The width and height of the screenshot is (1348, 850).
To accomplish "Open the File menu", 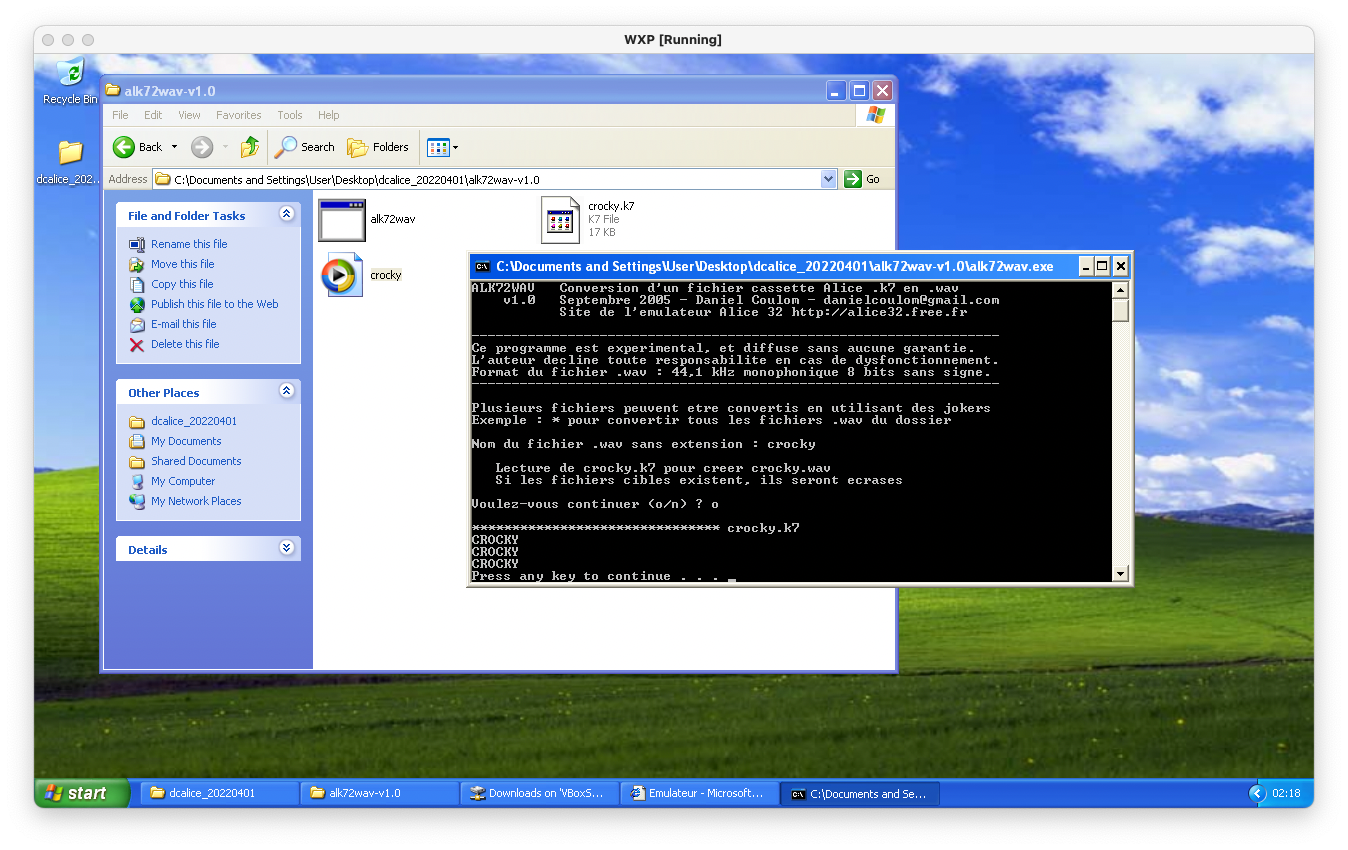I will pyautogui.click(x=120, y=115).
